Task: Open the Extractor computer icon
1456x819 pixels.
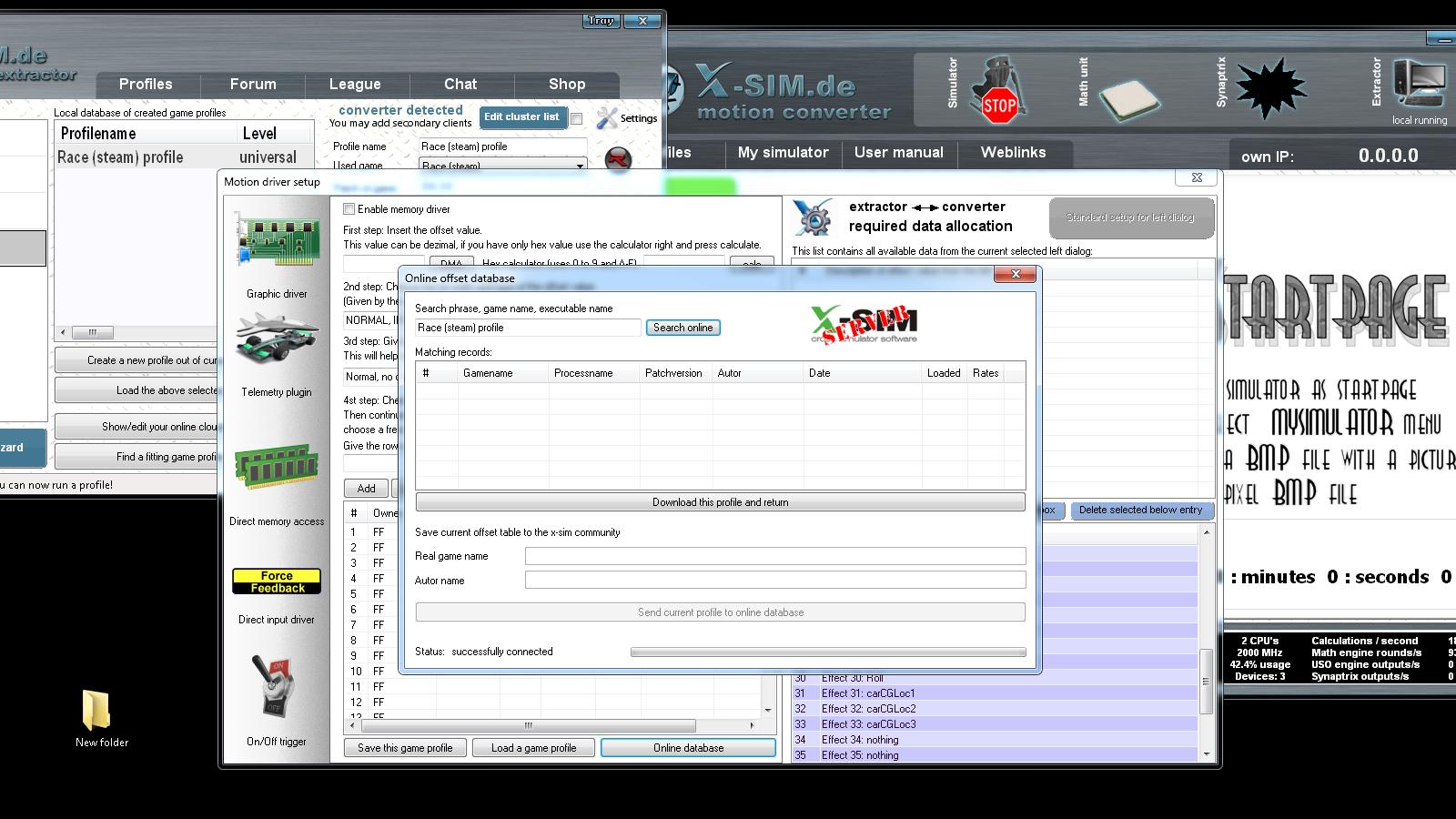Action: click(x=1418, y=85)
